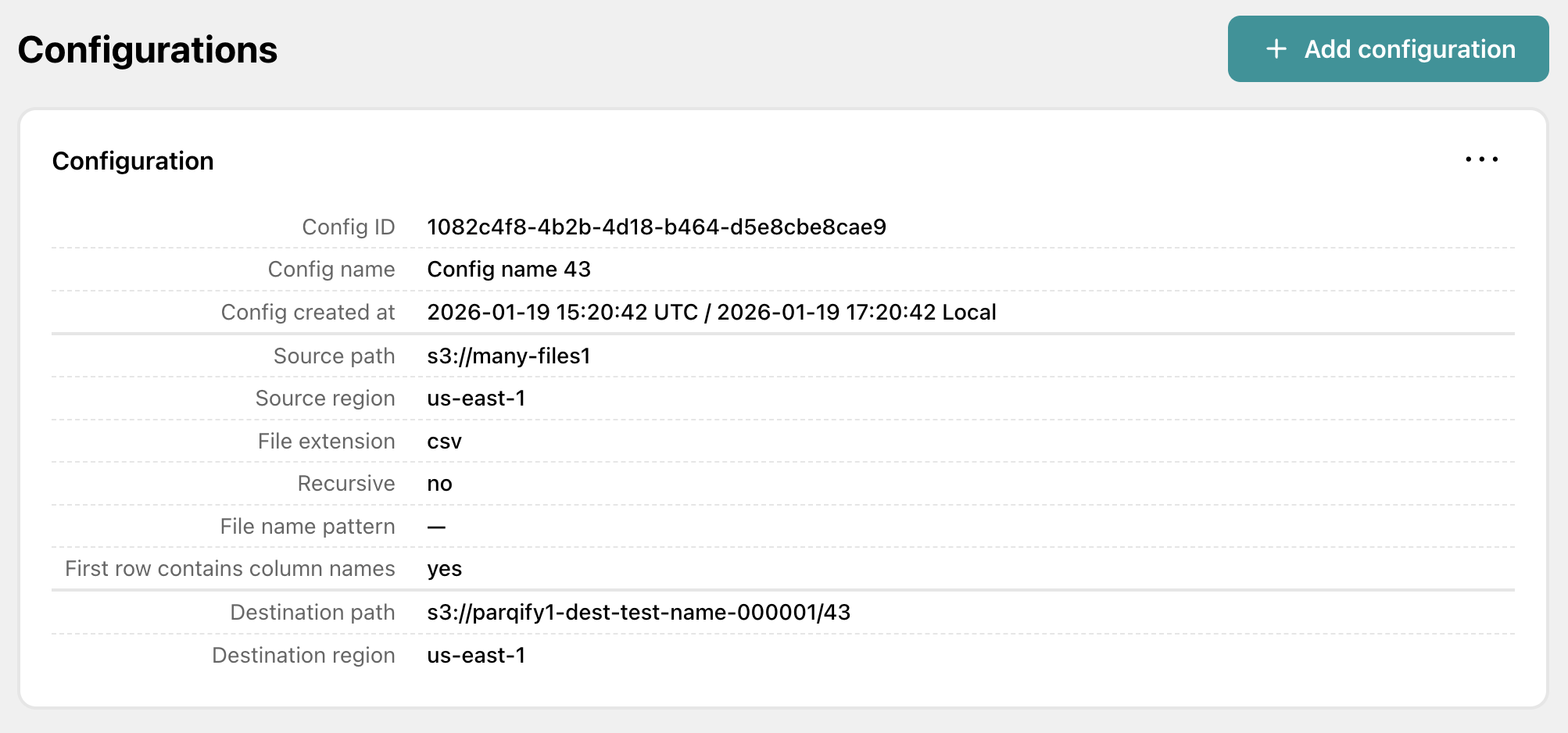Click the Add configuration button

point(1387,48)
